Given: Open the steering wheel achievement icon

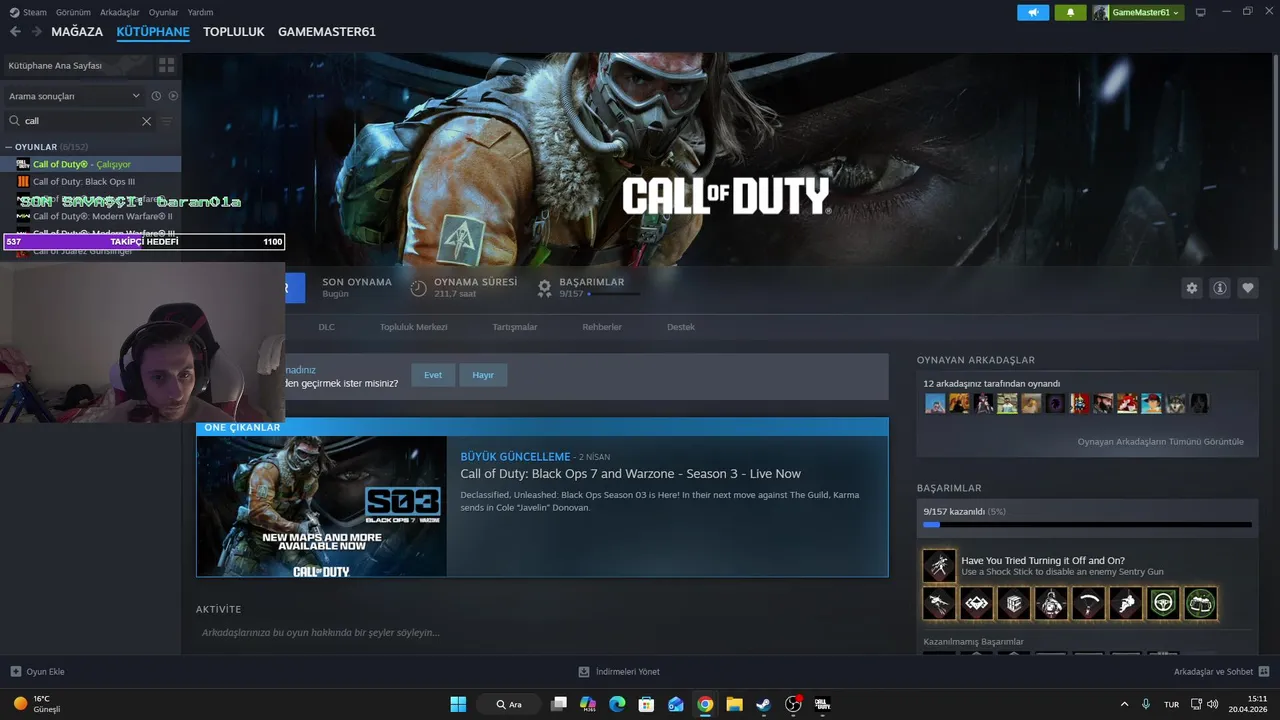Looking at the screenshot, I should click(1163, 603).
